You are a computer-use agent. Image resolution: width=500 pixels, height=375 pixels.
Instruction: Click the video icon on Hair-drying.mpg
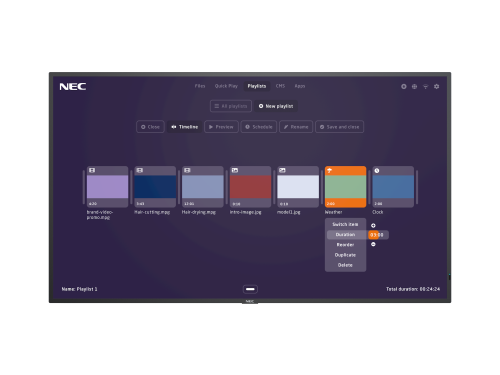pos(187,170)
